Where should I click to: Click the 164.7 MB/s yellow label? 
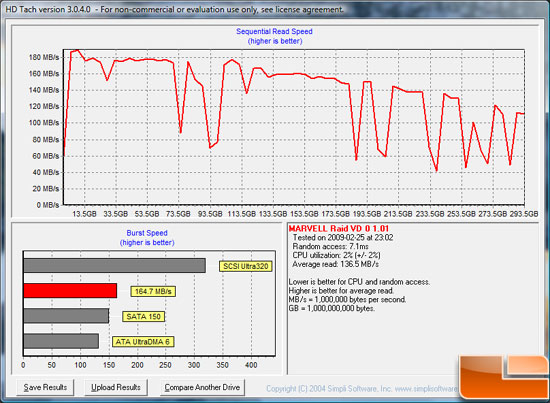click(153, 291)
